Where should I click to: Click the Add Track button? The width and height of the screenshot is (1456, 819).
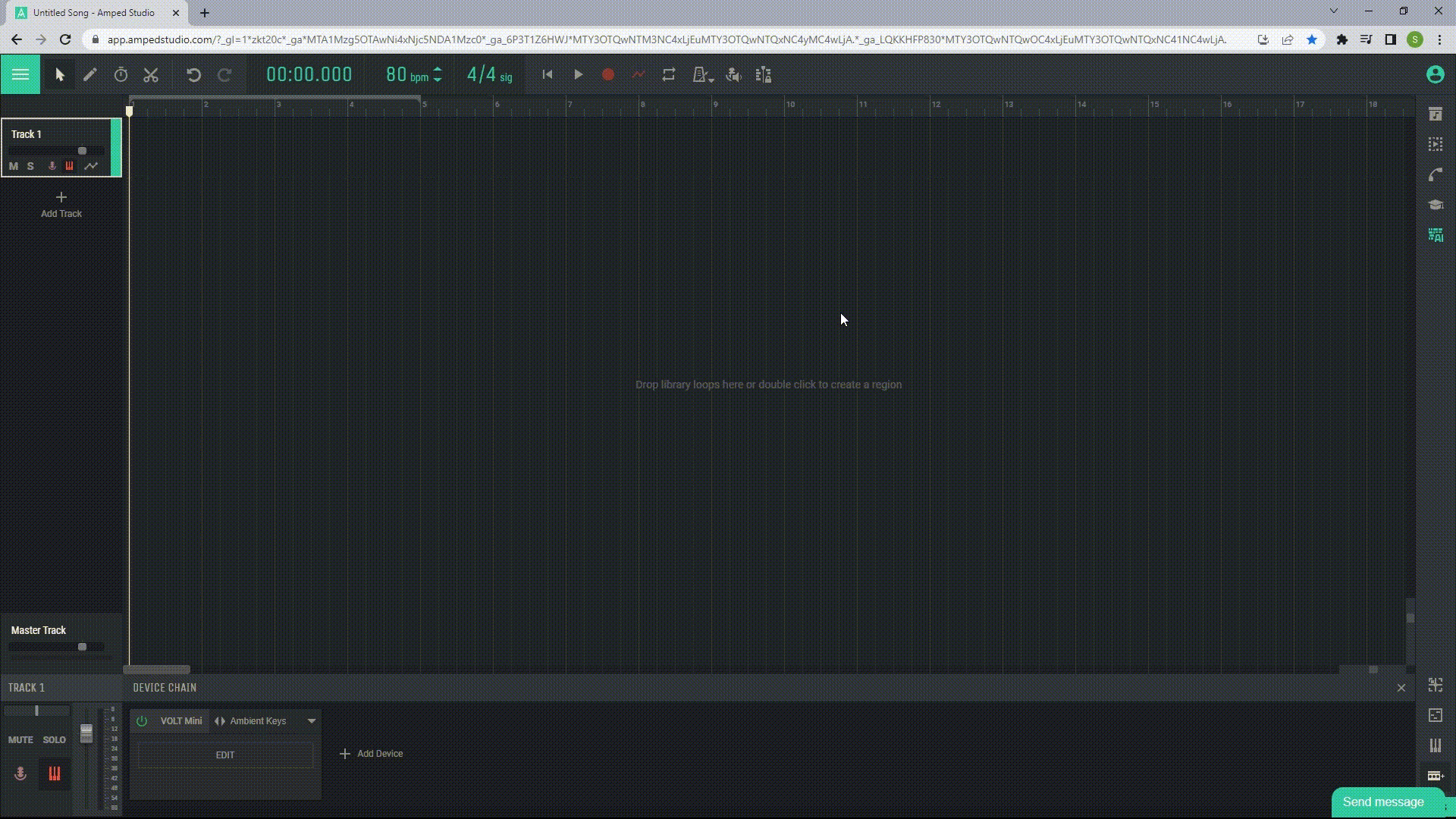(x=61, y=204)
